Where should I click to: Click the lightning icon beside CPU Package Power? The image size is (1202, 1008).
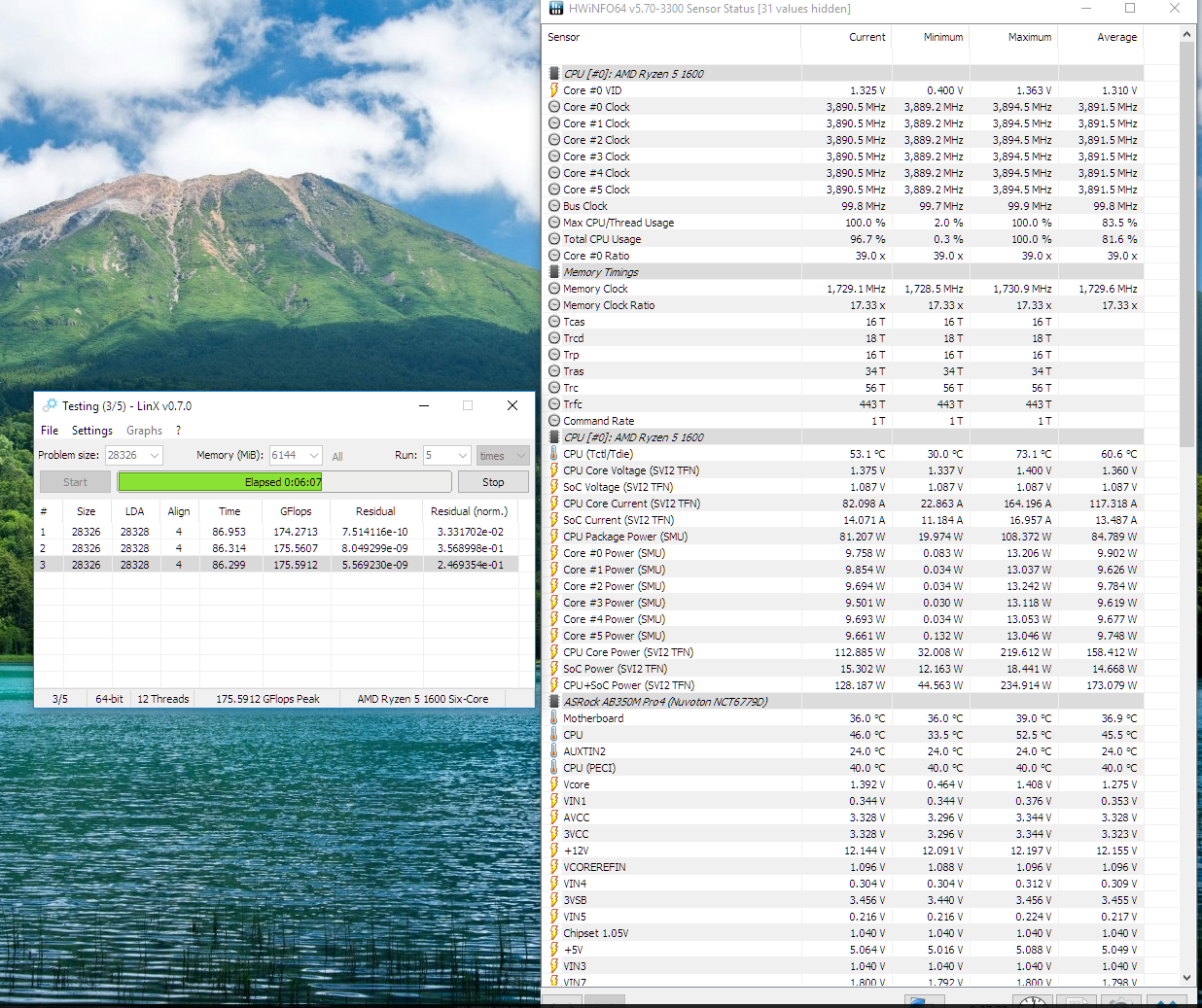pos(554,537)
